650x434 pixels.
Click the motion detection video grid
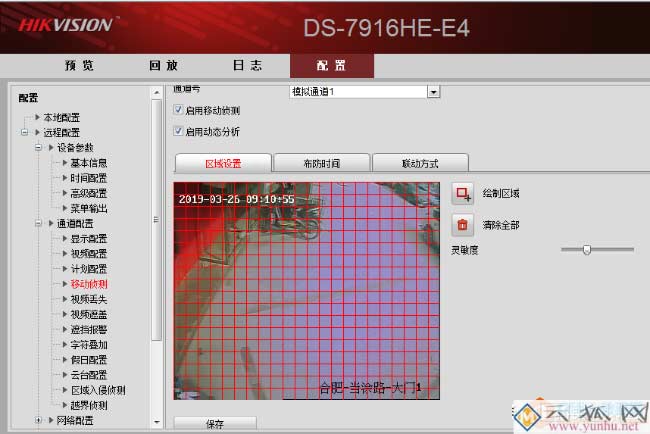(307, 291)
